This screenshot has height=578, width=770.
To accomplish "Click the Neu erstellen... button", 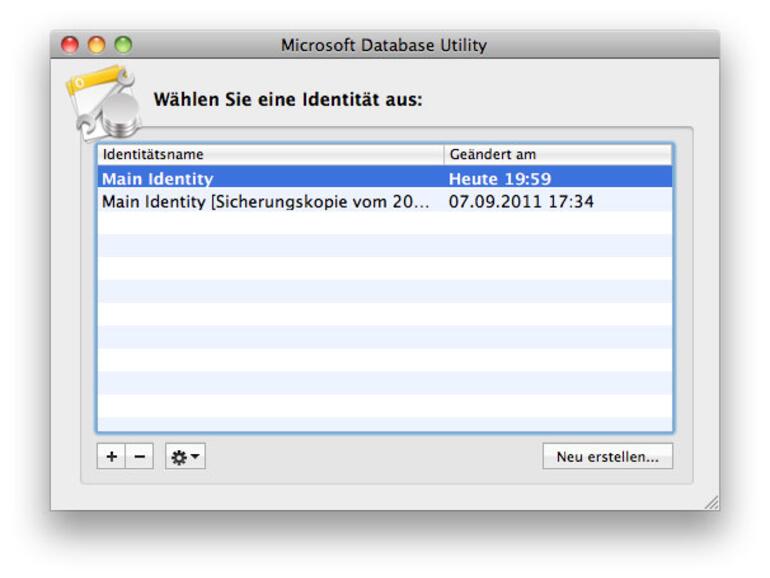I will tap(607, 456).
